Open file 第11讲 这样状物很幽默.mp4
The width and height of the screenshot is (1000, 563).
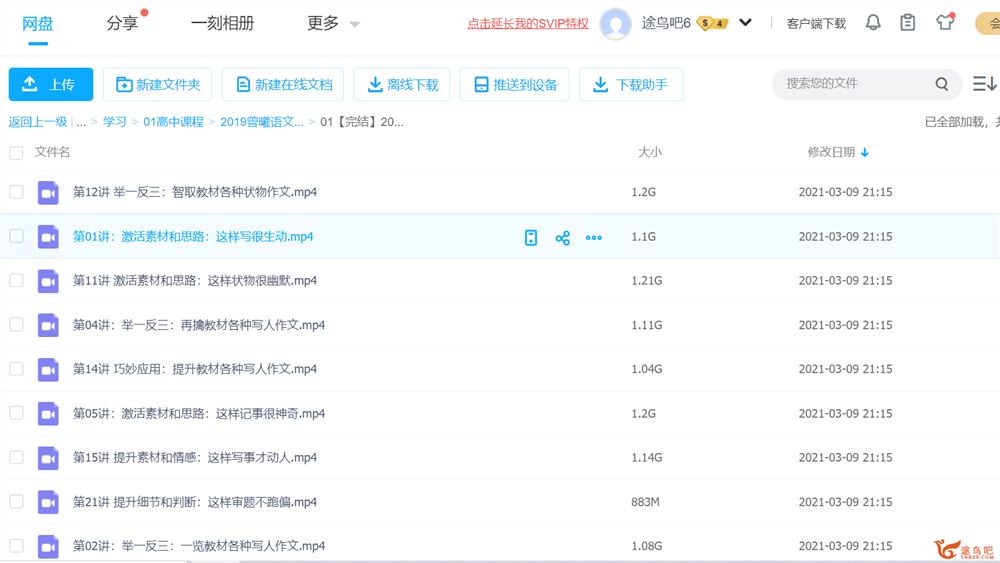click(195, 281)
